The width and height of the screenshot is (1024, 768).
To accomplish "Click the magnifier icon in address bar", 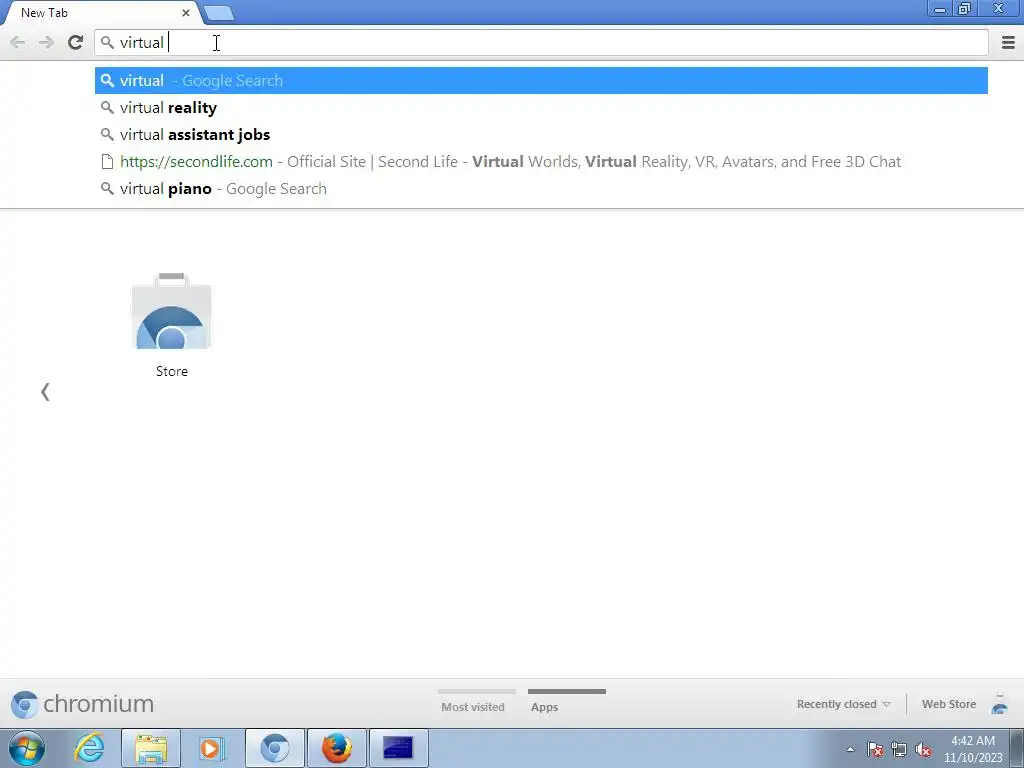I will 107,43.
